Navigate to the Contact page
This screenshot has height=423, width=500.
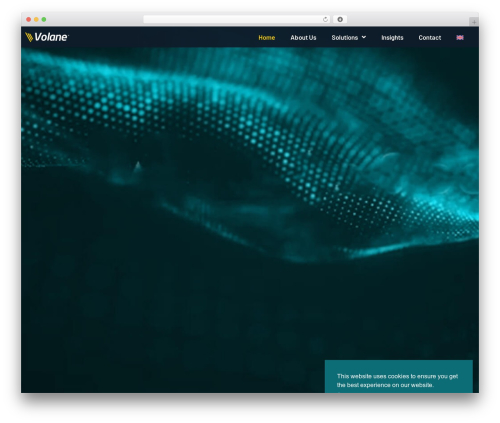click(430, 38)
